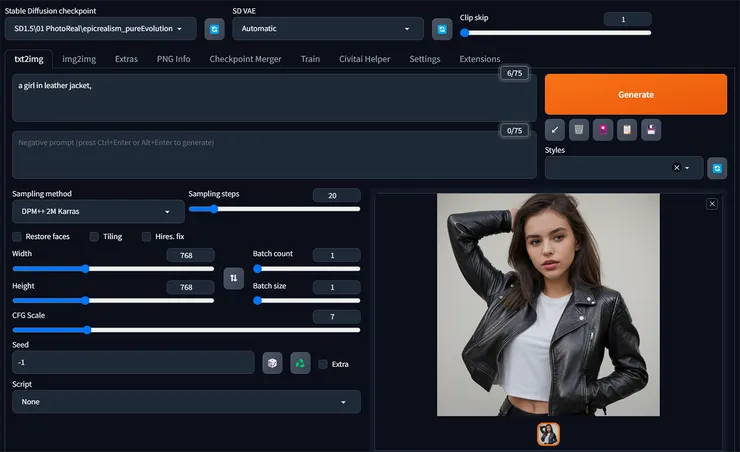Image resolution: width=740 pixels, height=452 pixels.
Task: Click the Height value box
Action: [x=191, y=287]
